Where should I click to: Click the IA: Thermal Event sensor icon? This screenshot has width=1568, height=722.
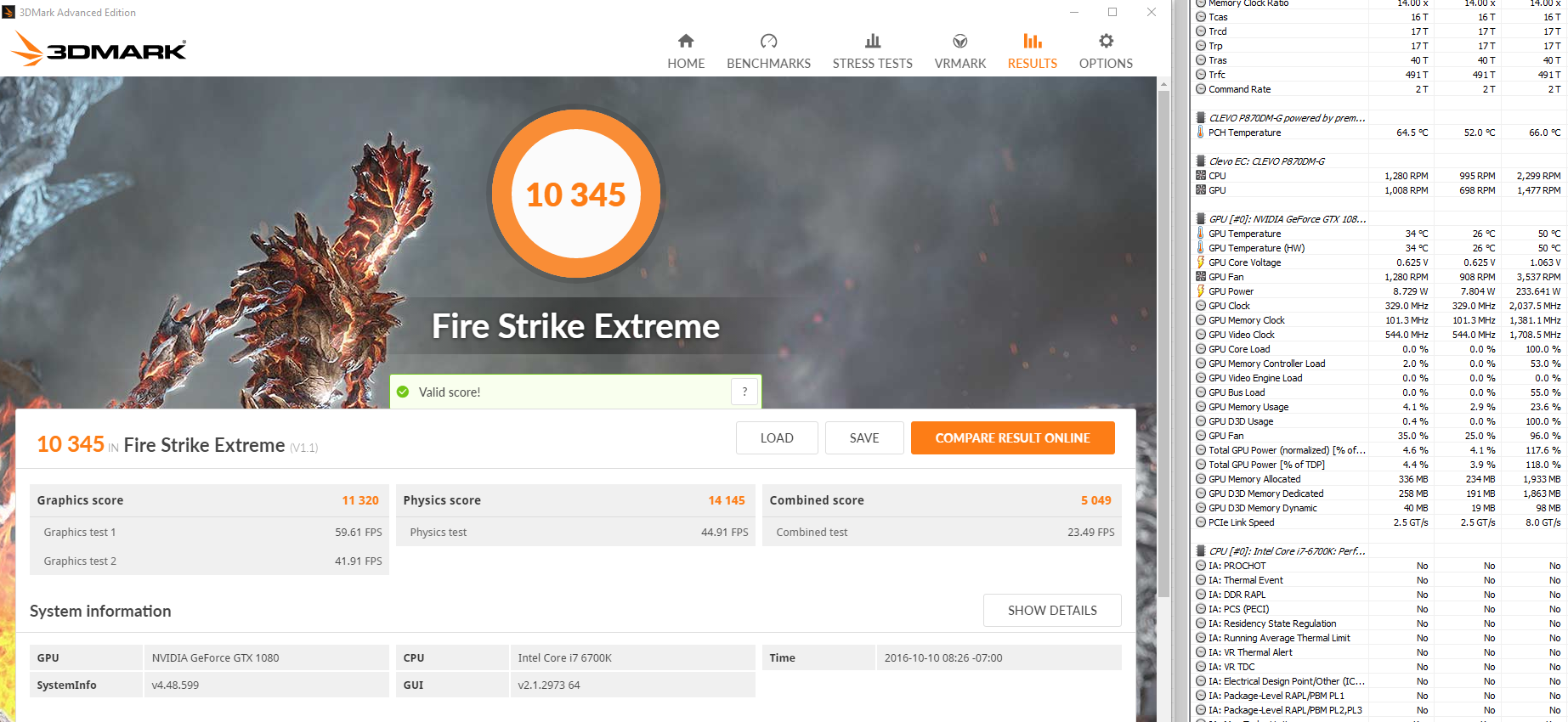(1201, 579)
